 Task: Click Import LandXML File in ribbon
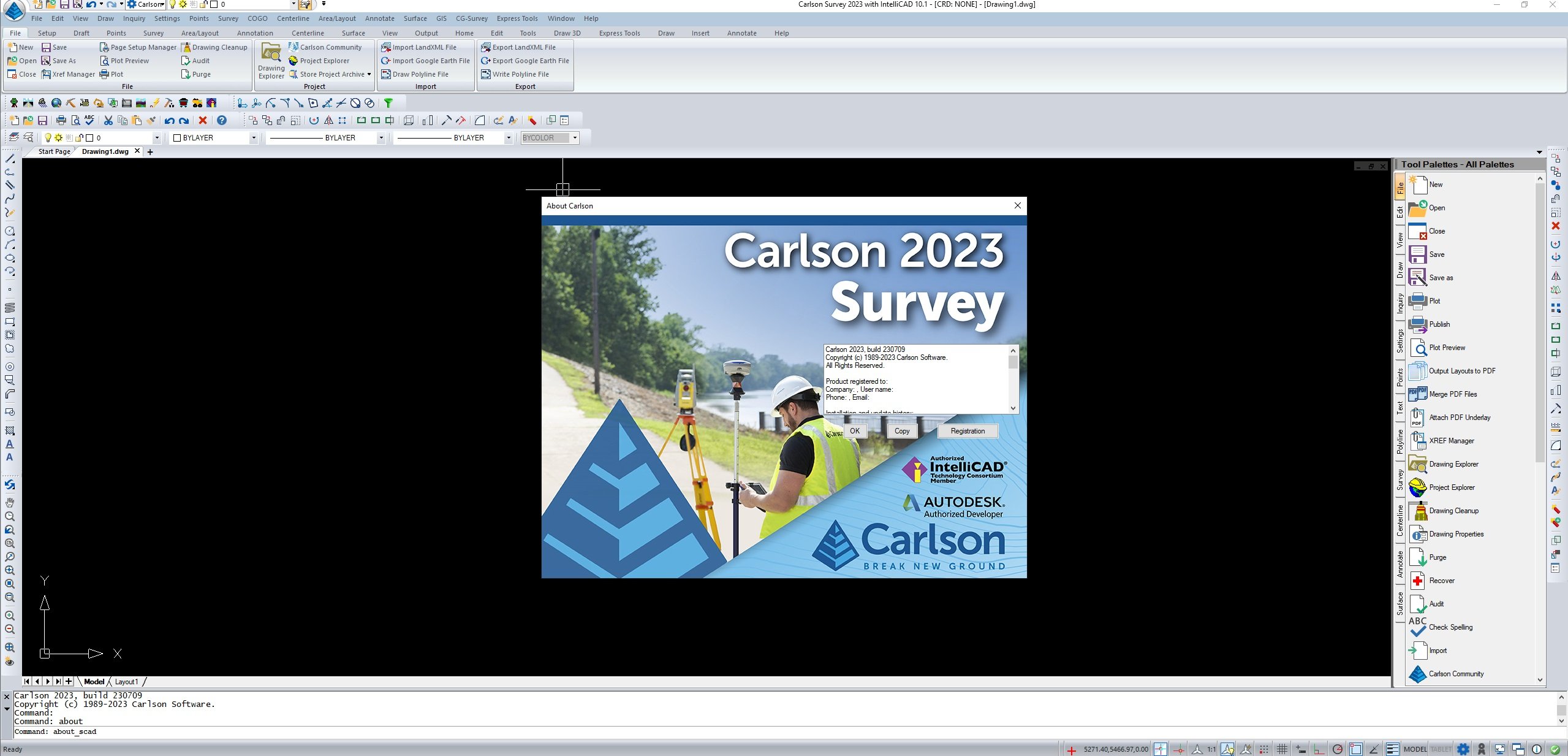point(419,47)
